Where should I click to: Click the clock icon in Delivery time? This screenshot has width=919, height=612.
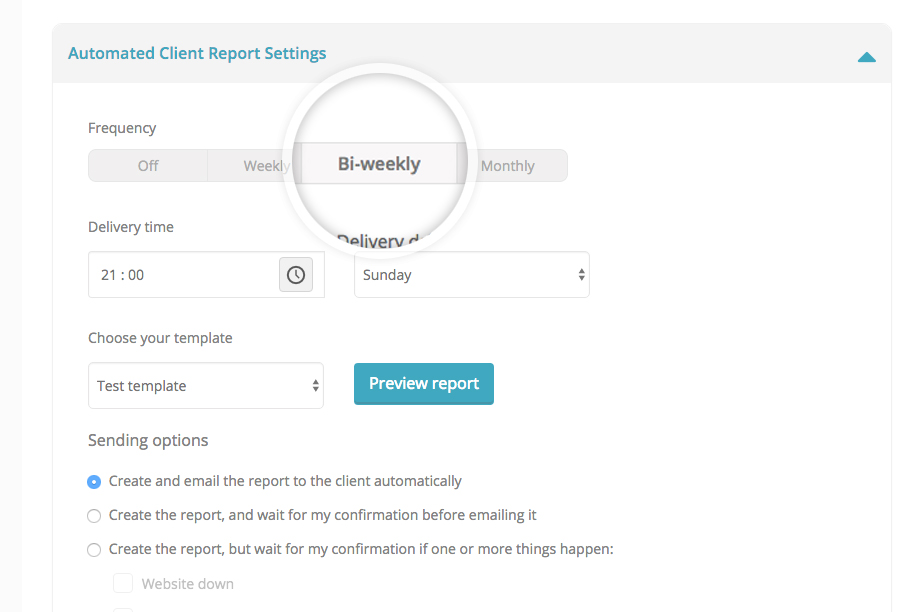click(295, 275)
